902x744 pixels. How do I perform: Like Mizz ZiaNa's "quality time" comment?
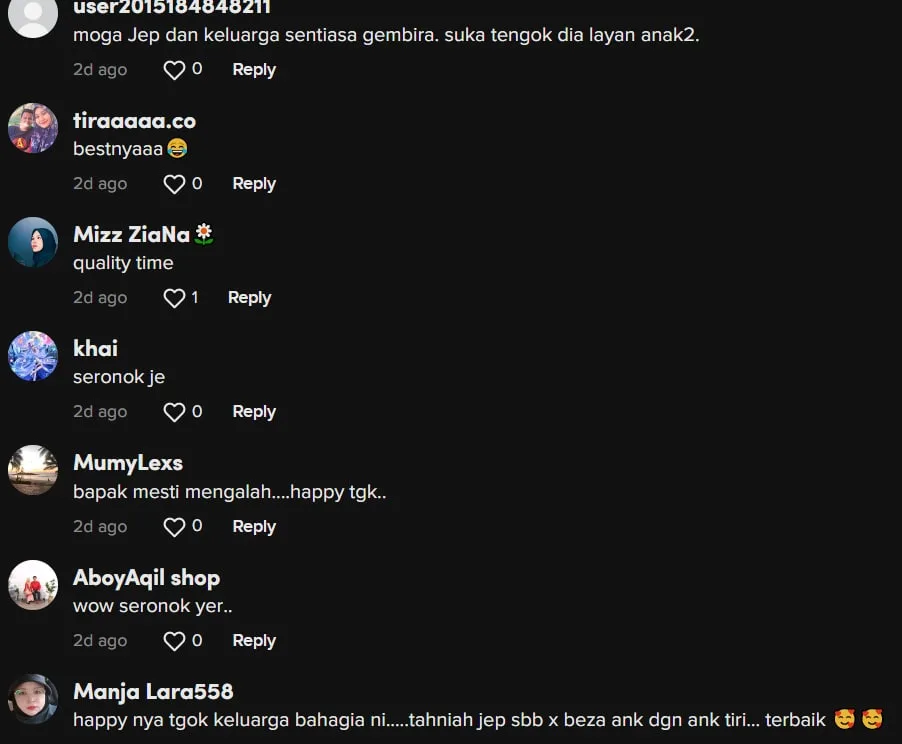pyautogui.click(x=174, y=298)
